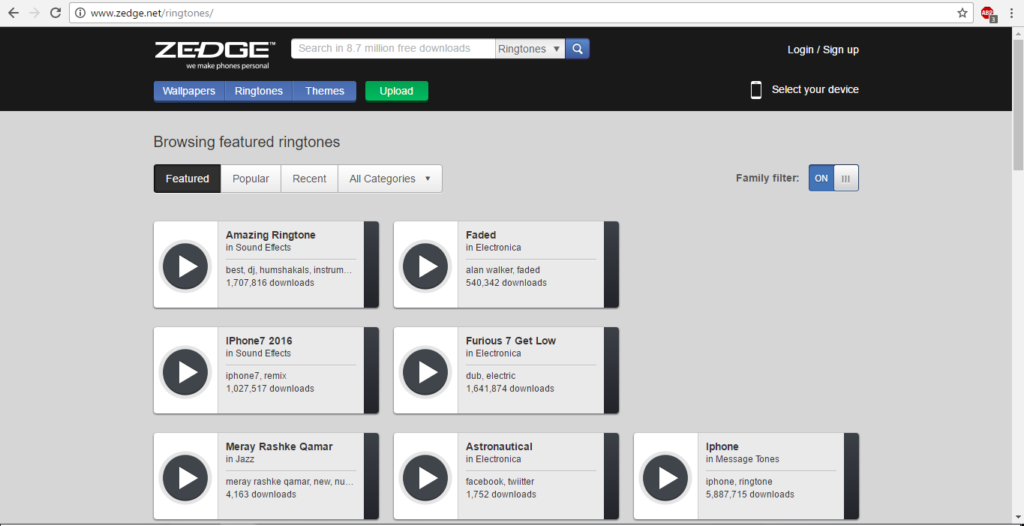Click the 'alan walker, faded' tags
The image size is (1024, 526).
click(503, 270)
